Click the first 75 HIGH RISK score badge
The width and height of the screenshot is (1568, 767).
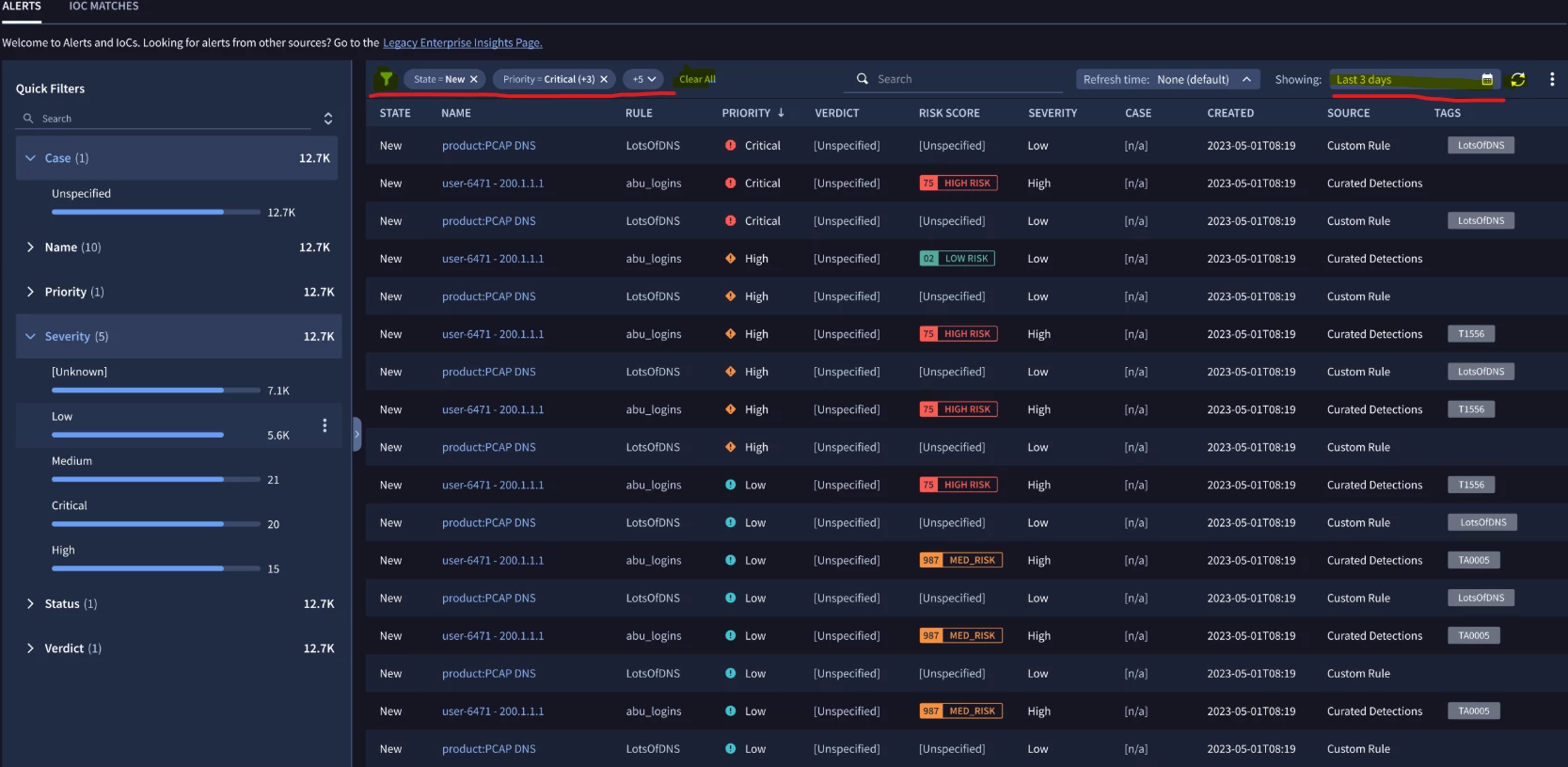(958, 184)
